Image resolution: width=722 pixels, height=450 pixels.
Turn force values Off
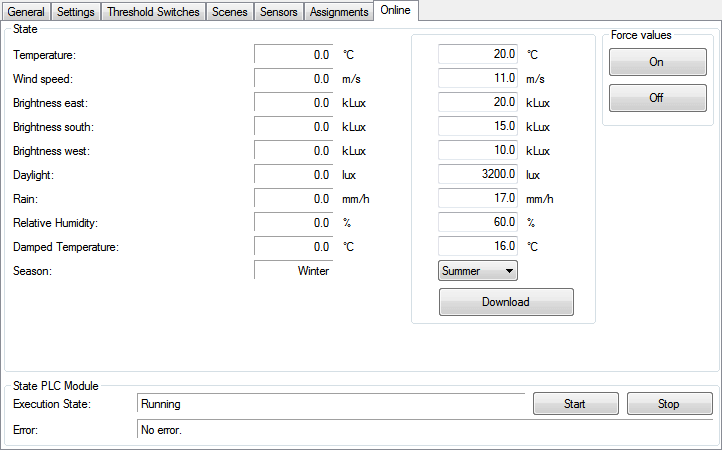coord(658,98)
